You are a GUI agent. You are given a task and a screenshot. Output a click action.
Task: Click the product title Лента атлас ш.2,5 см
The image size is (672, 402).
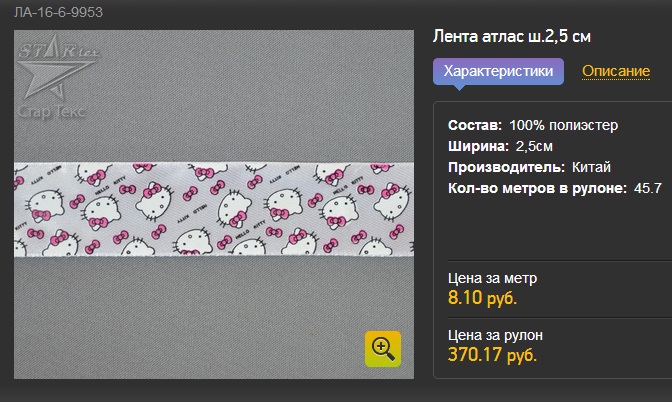click(512, 36)
